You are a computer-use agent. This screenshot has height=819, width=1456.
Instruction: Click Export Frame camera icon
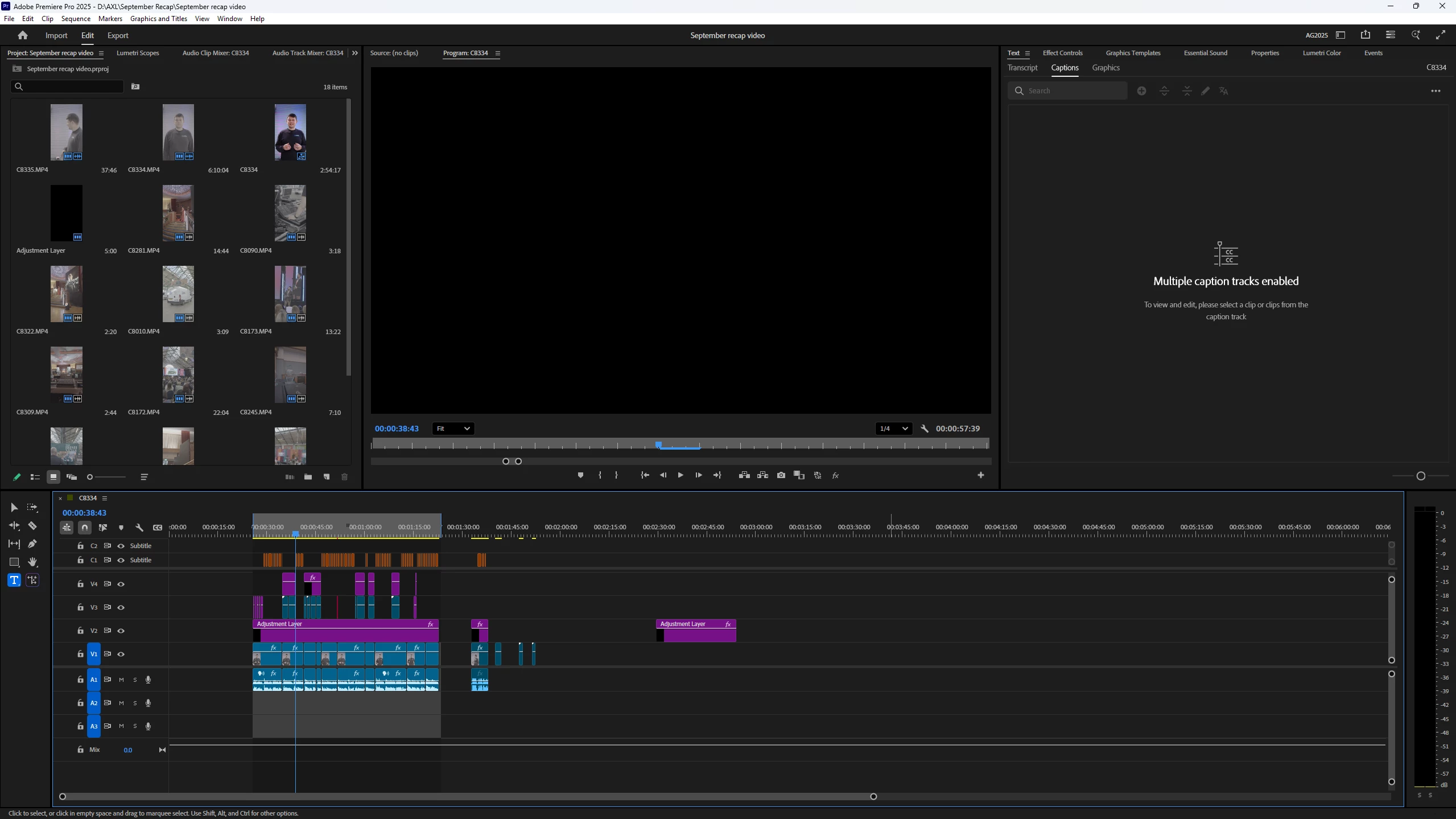click(x=781, y=475)
